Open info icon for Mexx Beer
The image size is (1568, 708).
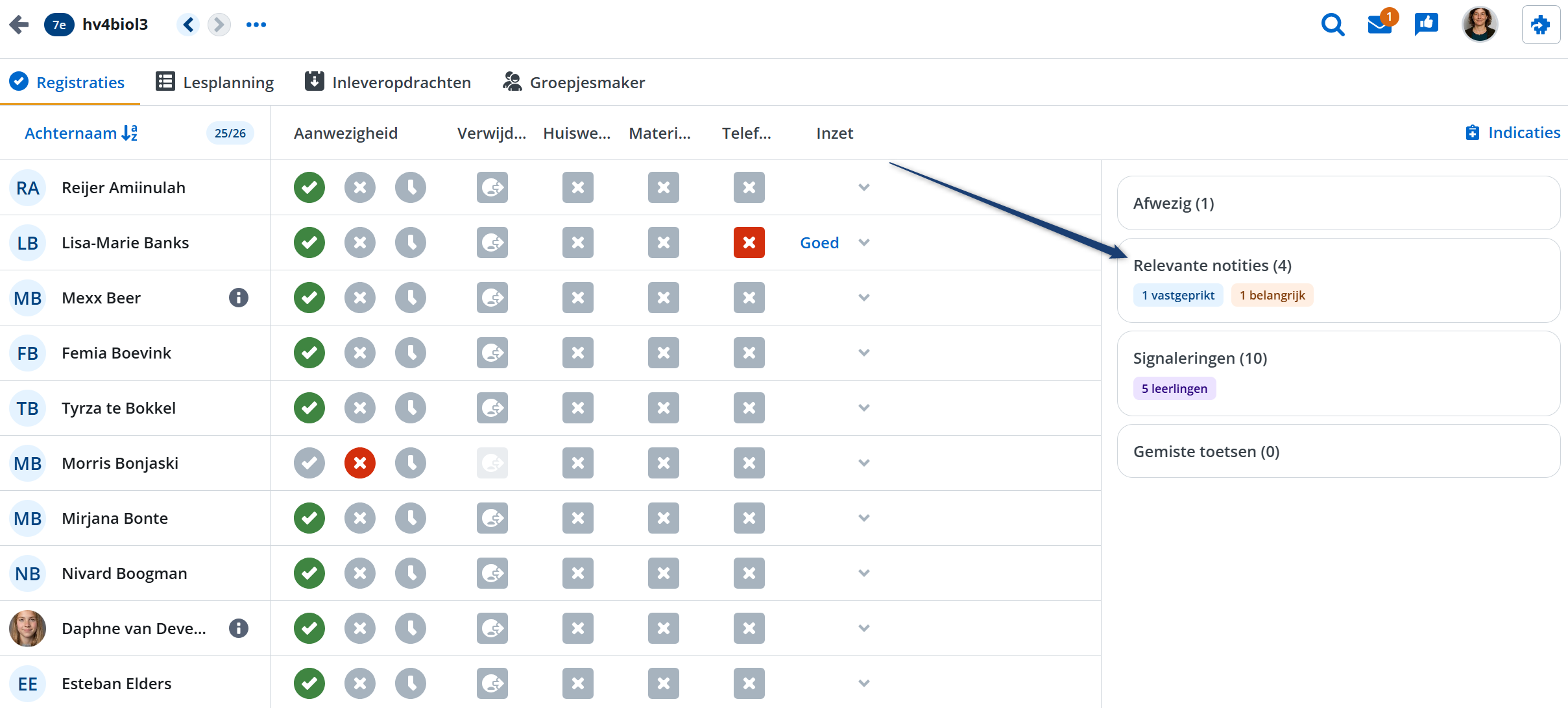click(x=239, y=298)
